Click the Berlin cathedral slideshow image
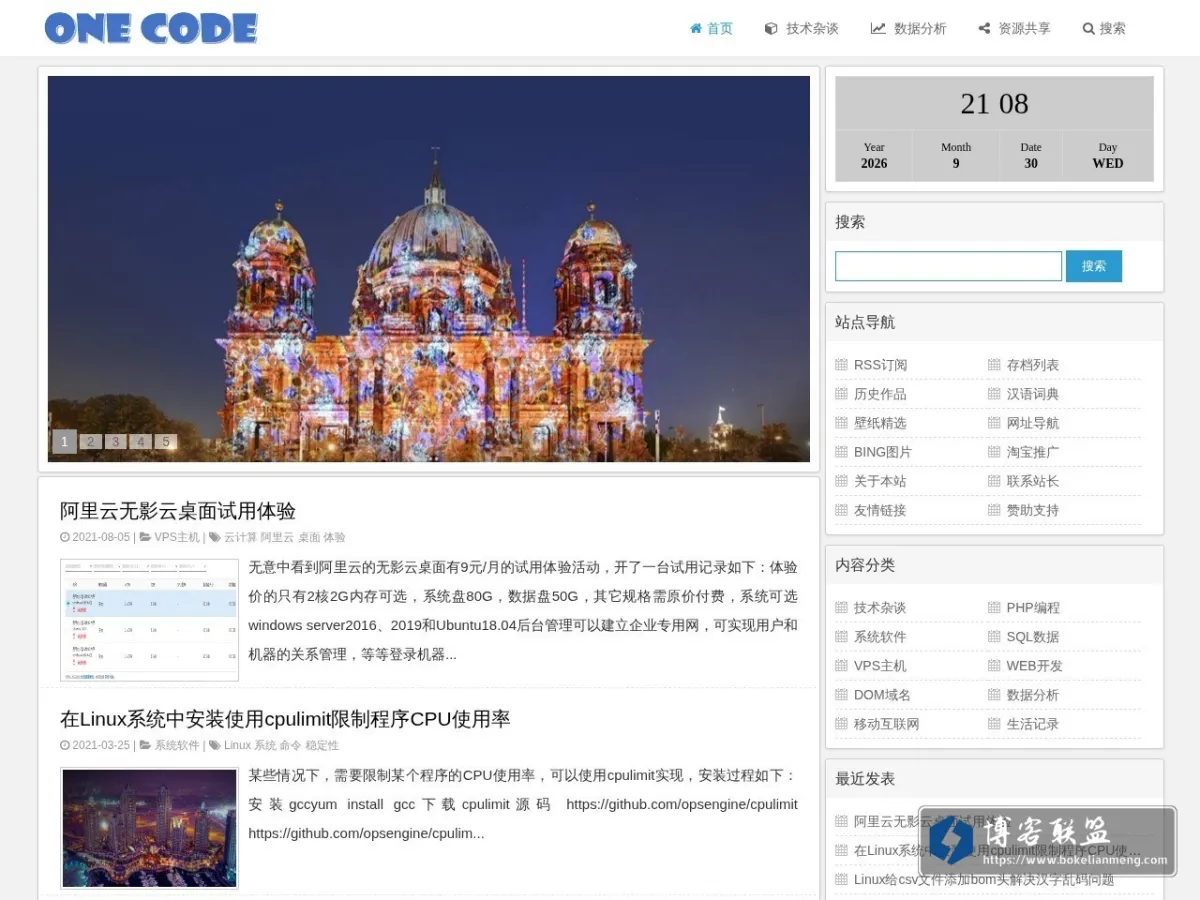Image resolution: width=1200 pixels, height=900 pixels. 429,269
